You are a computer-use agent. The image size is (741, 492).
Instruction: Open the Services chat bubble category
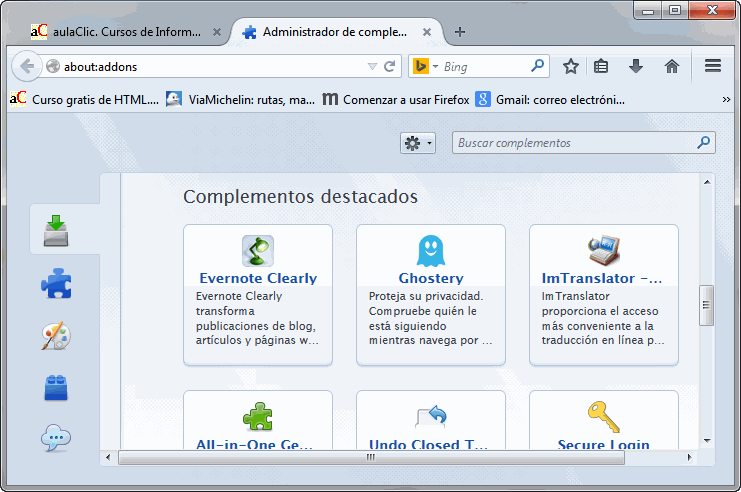click(x=56, y=438)
